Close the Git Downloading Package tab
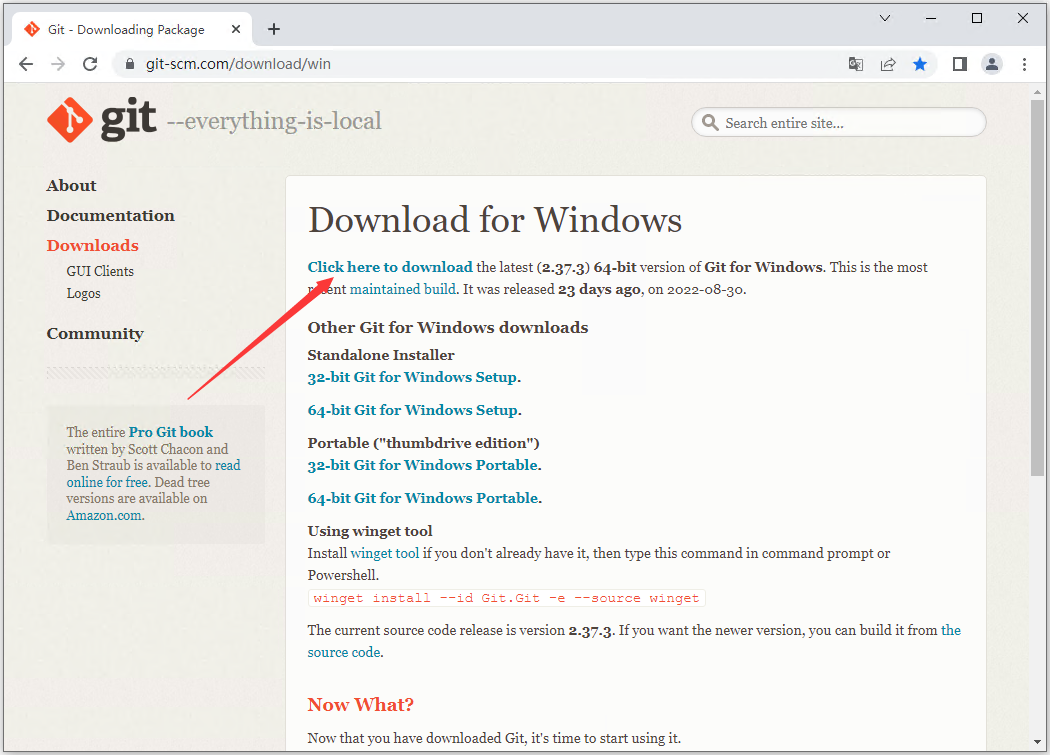Viewport: 1050px width, 755px height. point(236,29)
